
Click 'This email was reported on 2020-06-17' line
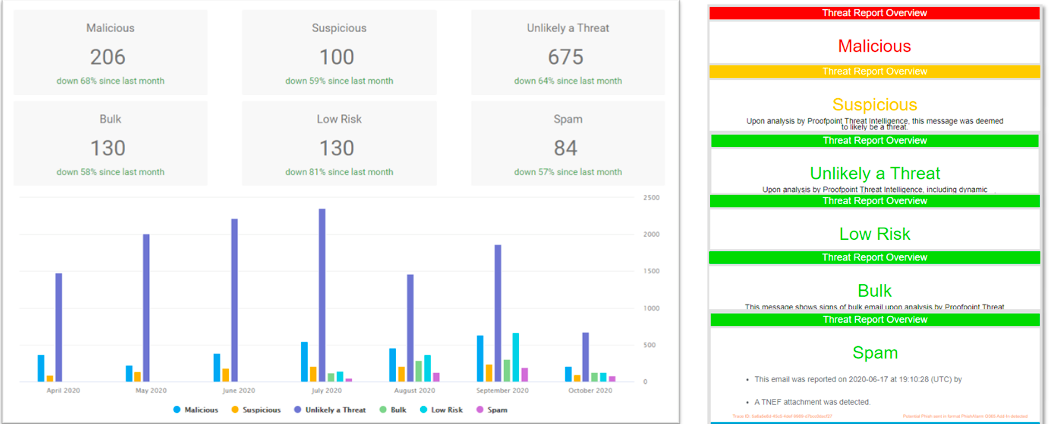coord(858,379)
